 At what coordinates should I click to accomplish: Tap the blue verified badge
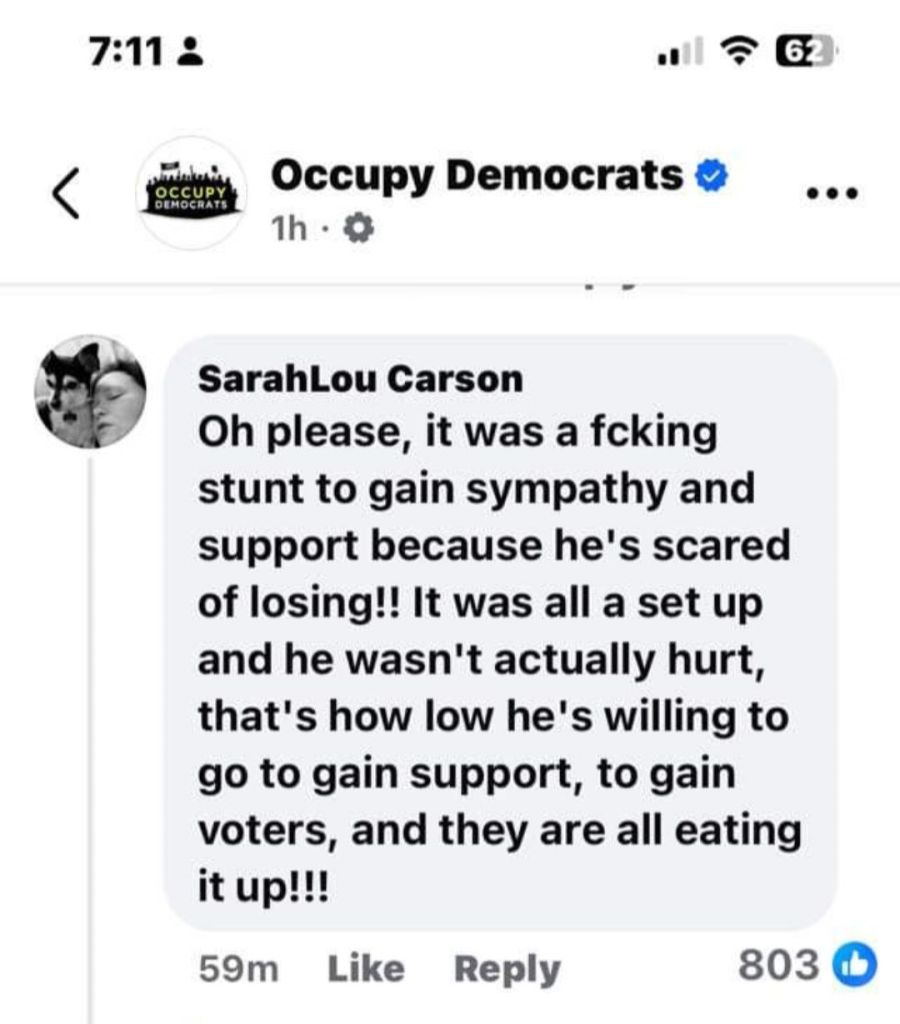pos(711,177)
